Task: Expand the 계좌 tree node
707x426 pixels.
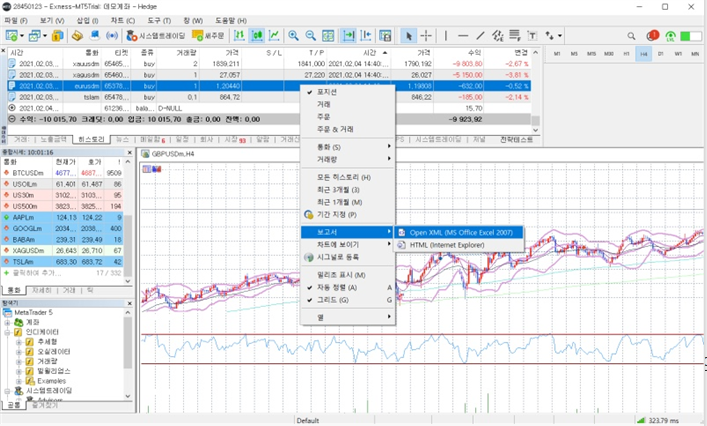Action: point(7,322)
